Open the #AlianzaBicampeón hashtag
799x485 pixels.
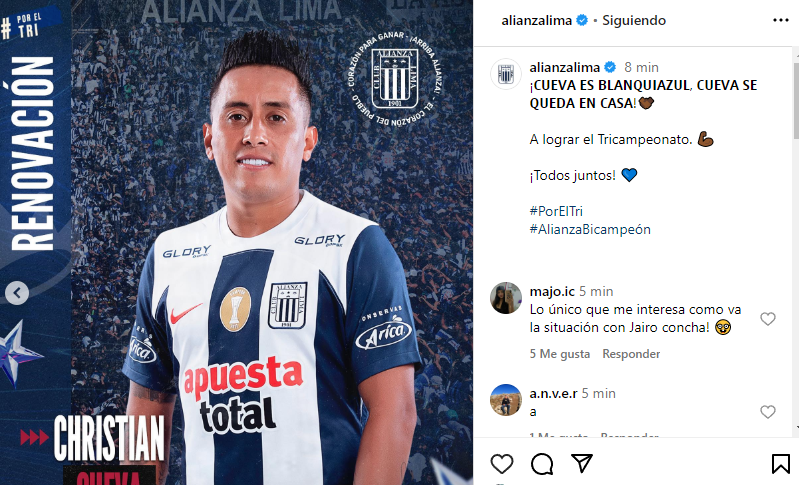[590, 229]
